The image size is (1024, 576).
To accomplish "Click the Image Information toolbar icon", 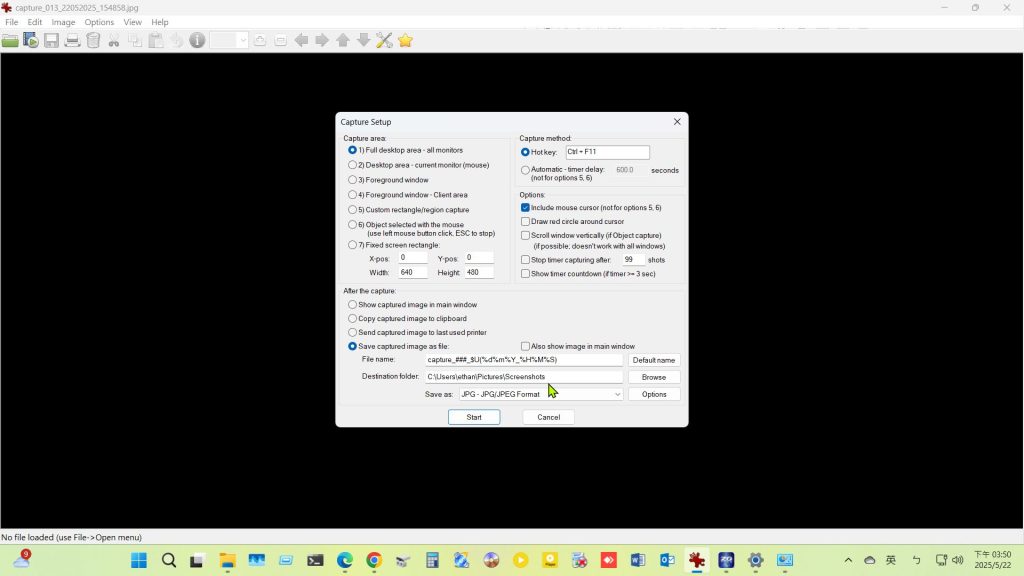I will click(x=197, y=41).
